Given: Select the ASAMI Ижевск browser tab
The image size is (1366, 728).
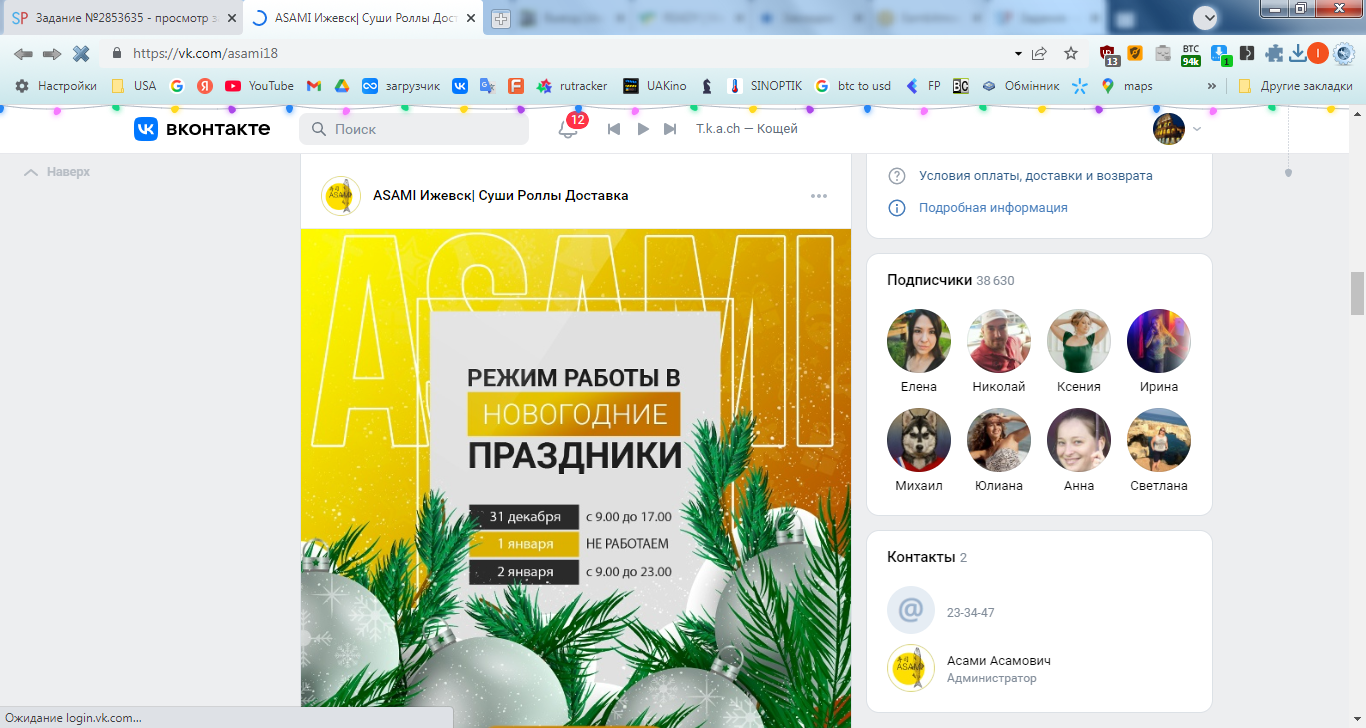Looking at the screenshot, I should pyautogui.click(x=365, y=19).
